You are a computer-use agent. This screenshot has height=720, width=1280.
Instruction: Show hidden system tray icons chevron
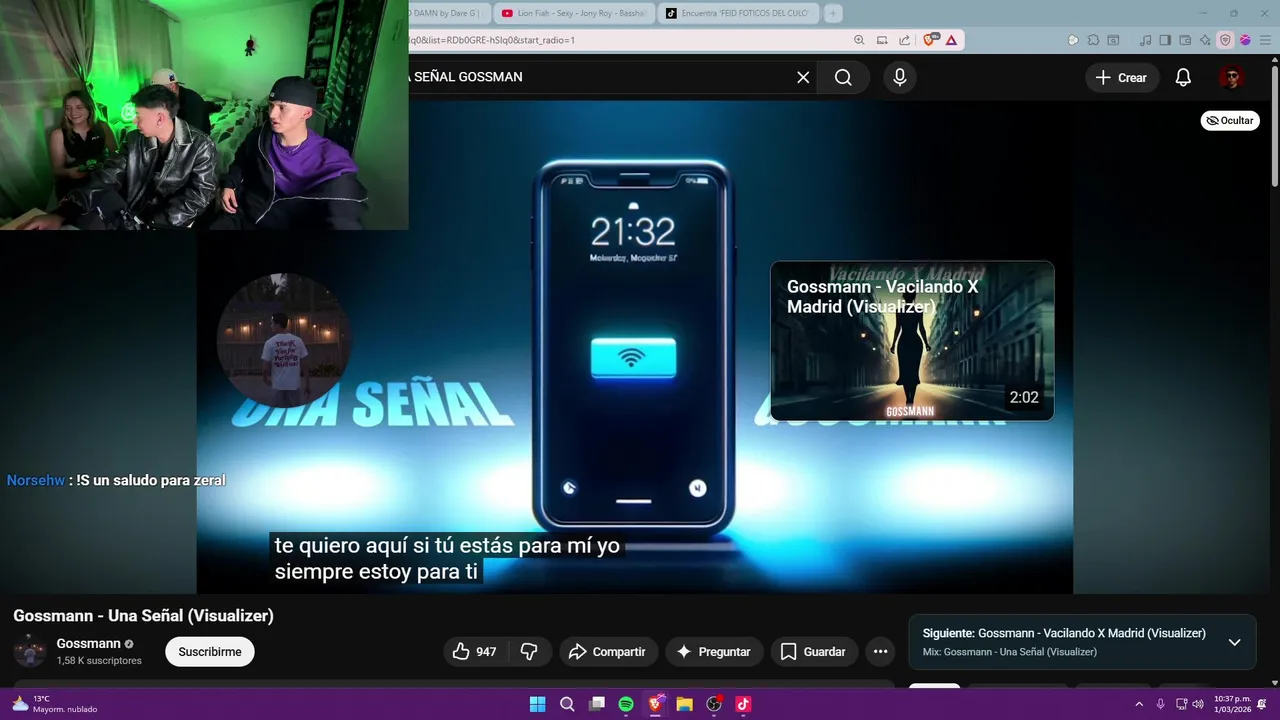click(1138, 704)
